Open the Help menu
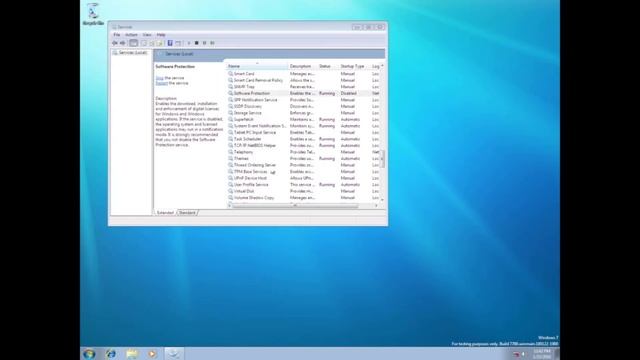Image resolution: width=640 pixels, height=360 pixels. tap(161, 35)
